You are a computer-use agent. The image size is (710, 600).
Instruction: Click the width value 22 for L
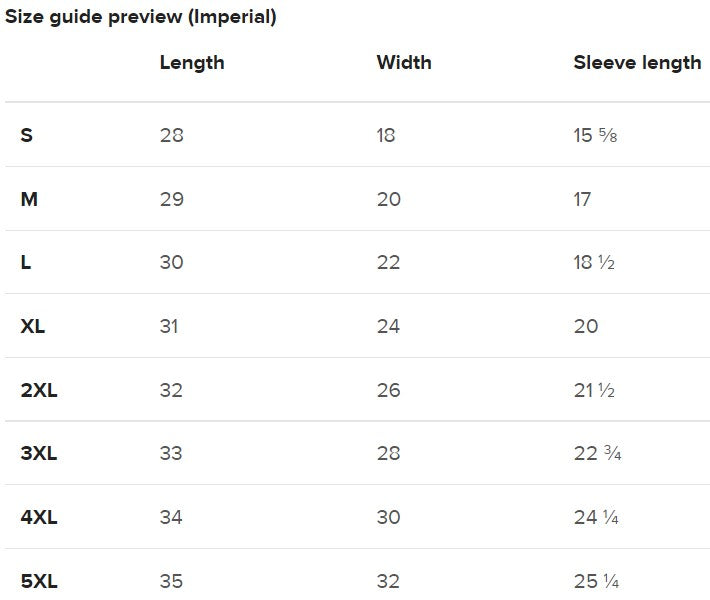[x=388, y=262]
